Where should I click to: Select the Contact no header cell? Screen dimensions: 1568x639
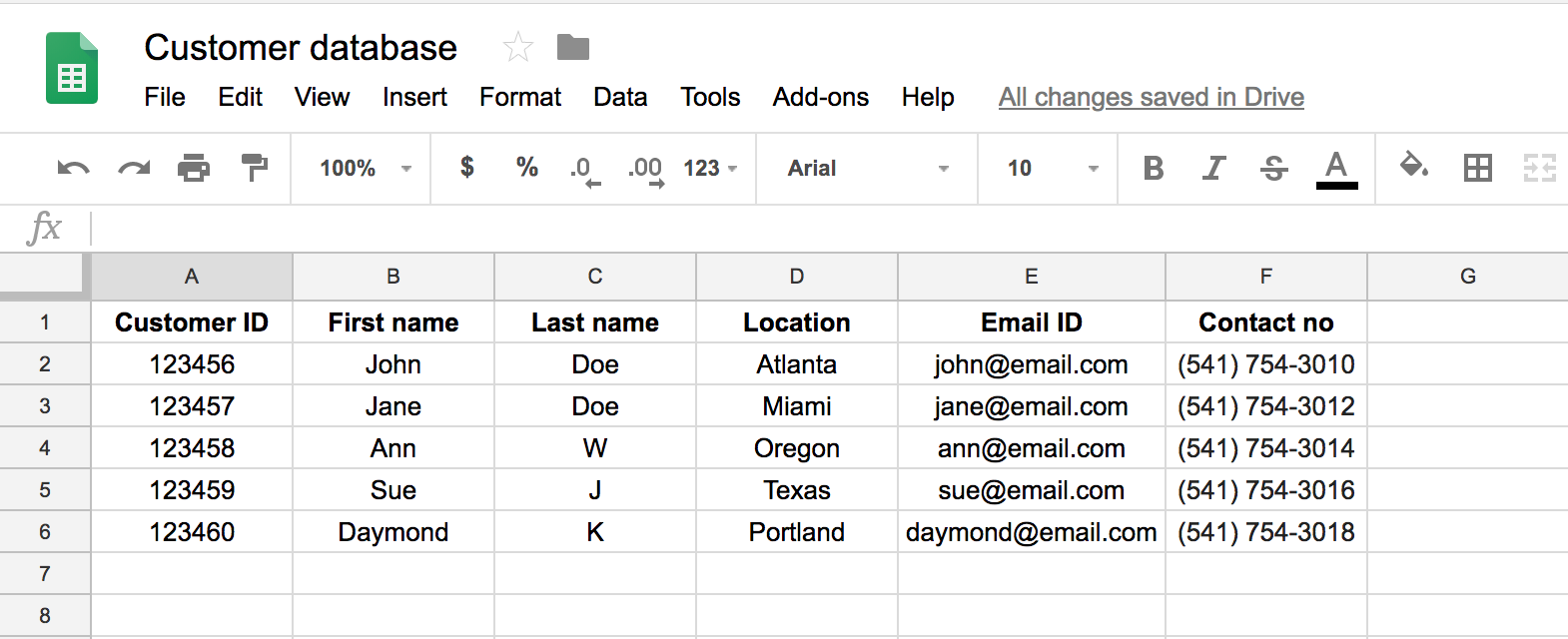click(x=1266, y=322)
